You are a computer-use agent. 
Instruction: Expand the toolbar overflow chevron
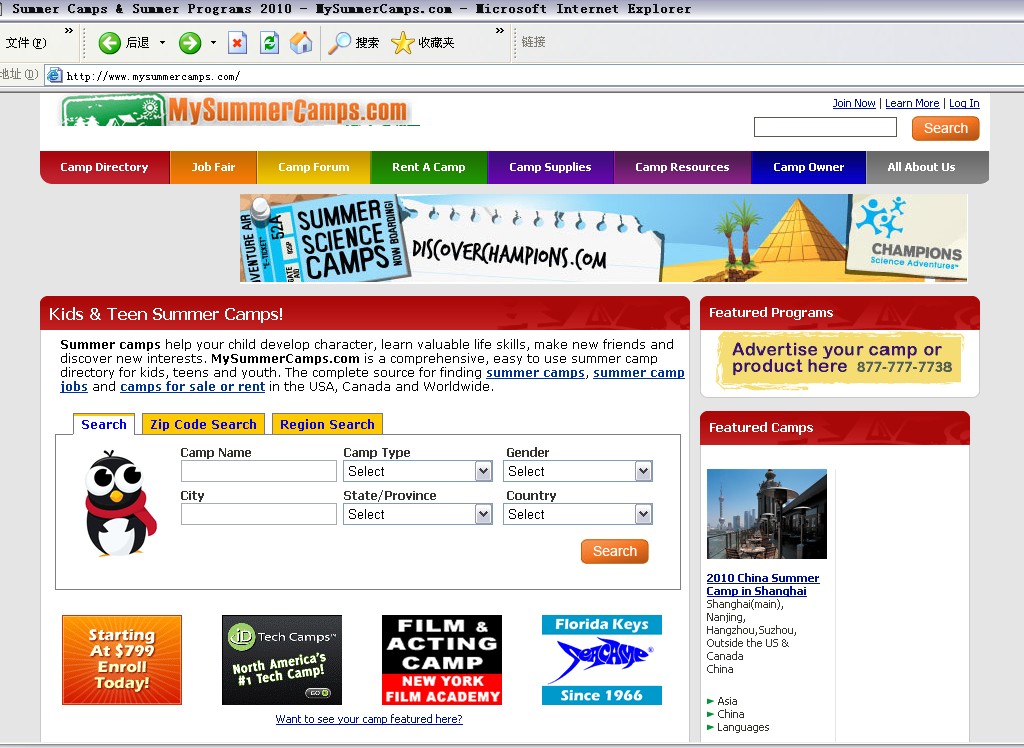click(x=500, y=31)
